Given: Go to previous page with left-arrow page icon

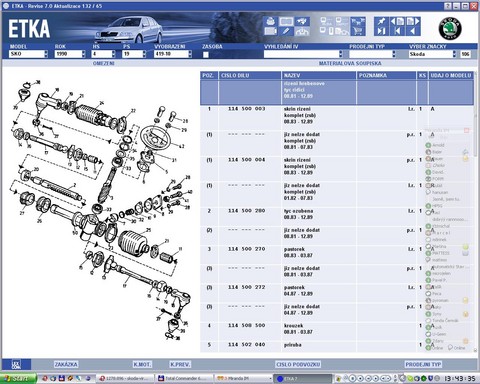Looking at the screenshot, I should [397, 22].
